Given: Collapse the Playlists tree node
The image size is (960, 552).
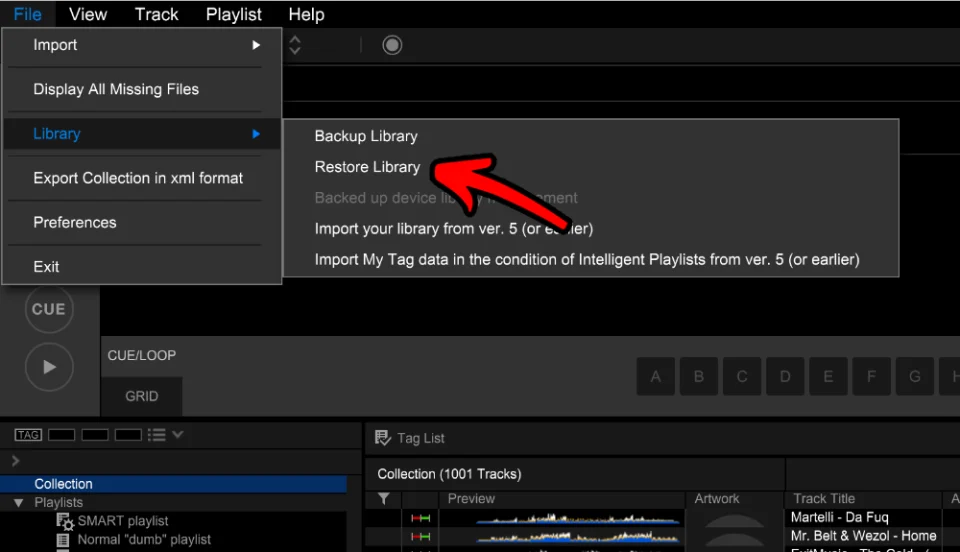Looking at the screenshot, I should pos(18,503).
